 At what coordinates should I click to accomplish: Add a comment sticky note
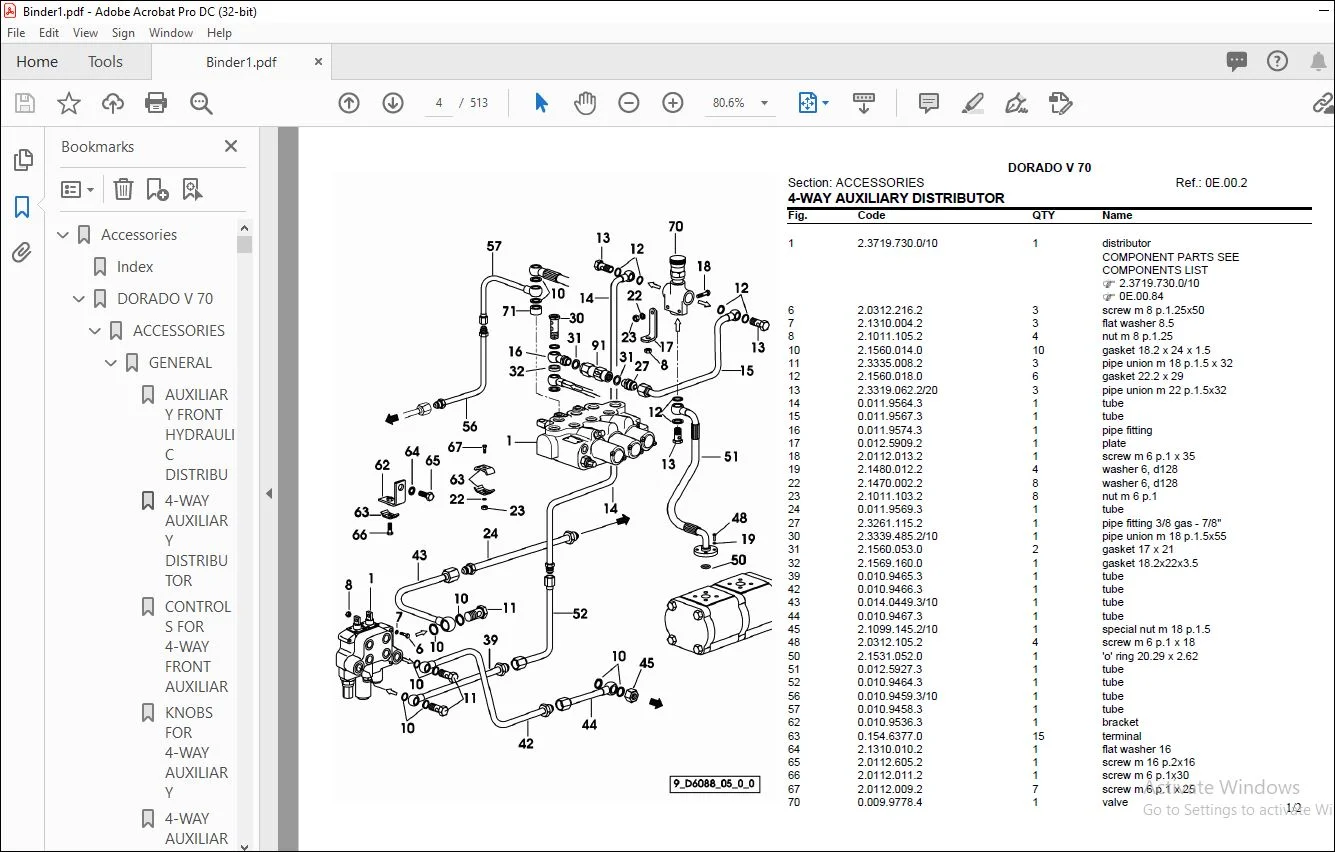pyautogui.click(x=929, y=103)
